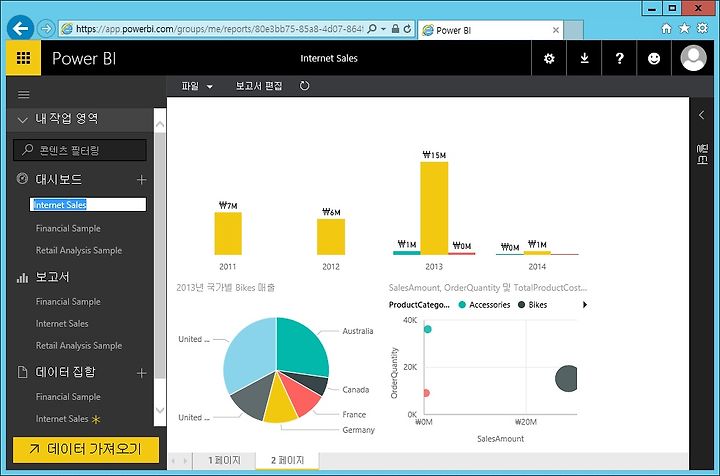Click the 데이터 집합 document icon
The image size is (720, 476).
click(x=22, y=372)
